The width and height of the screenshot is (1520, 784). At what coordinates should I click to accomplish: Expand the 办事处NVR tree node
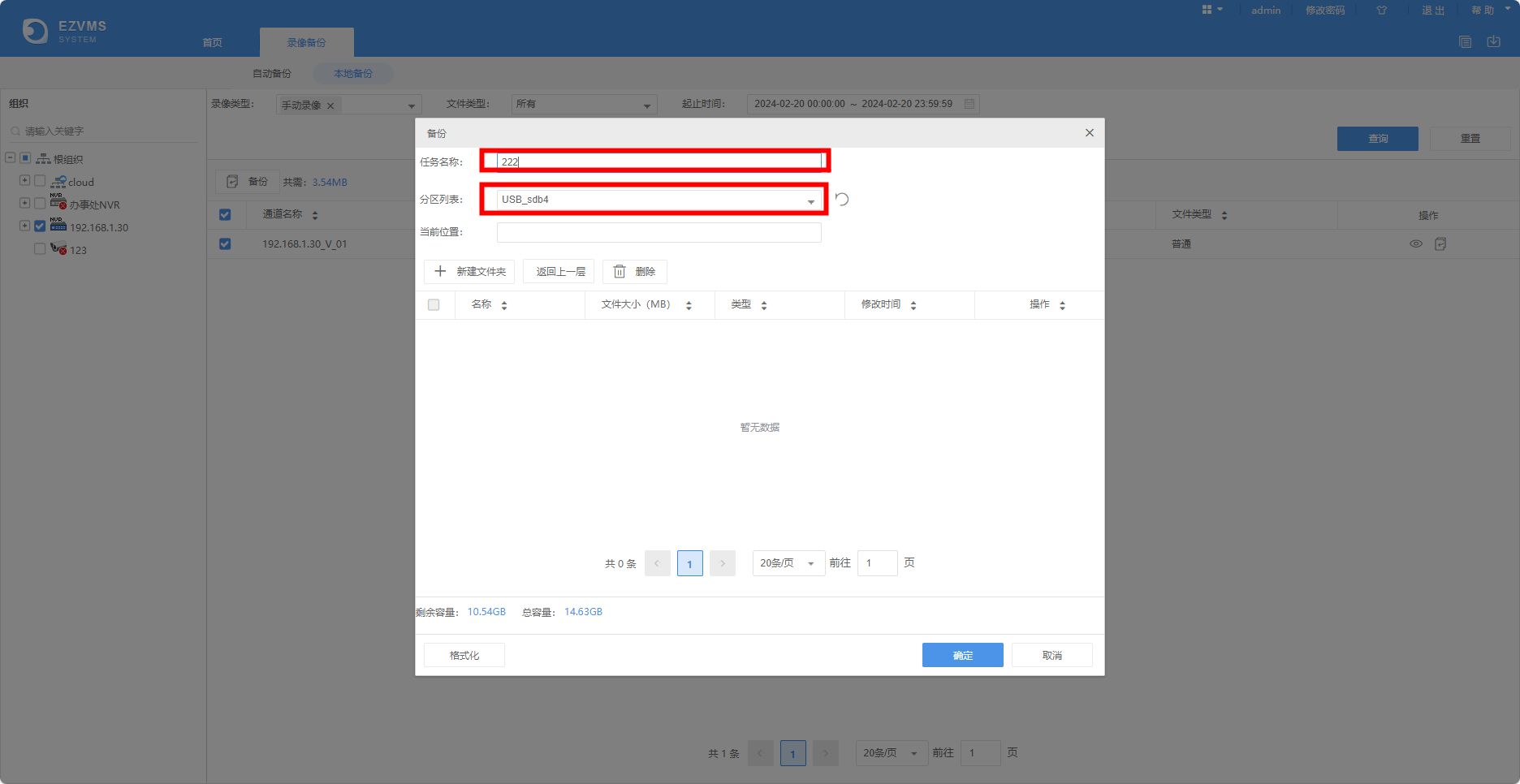(x=24, y=203)
